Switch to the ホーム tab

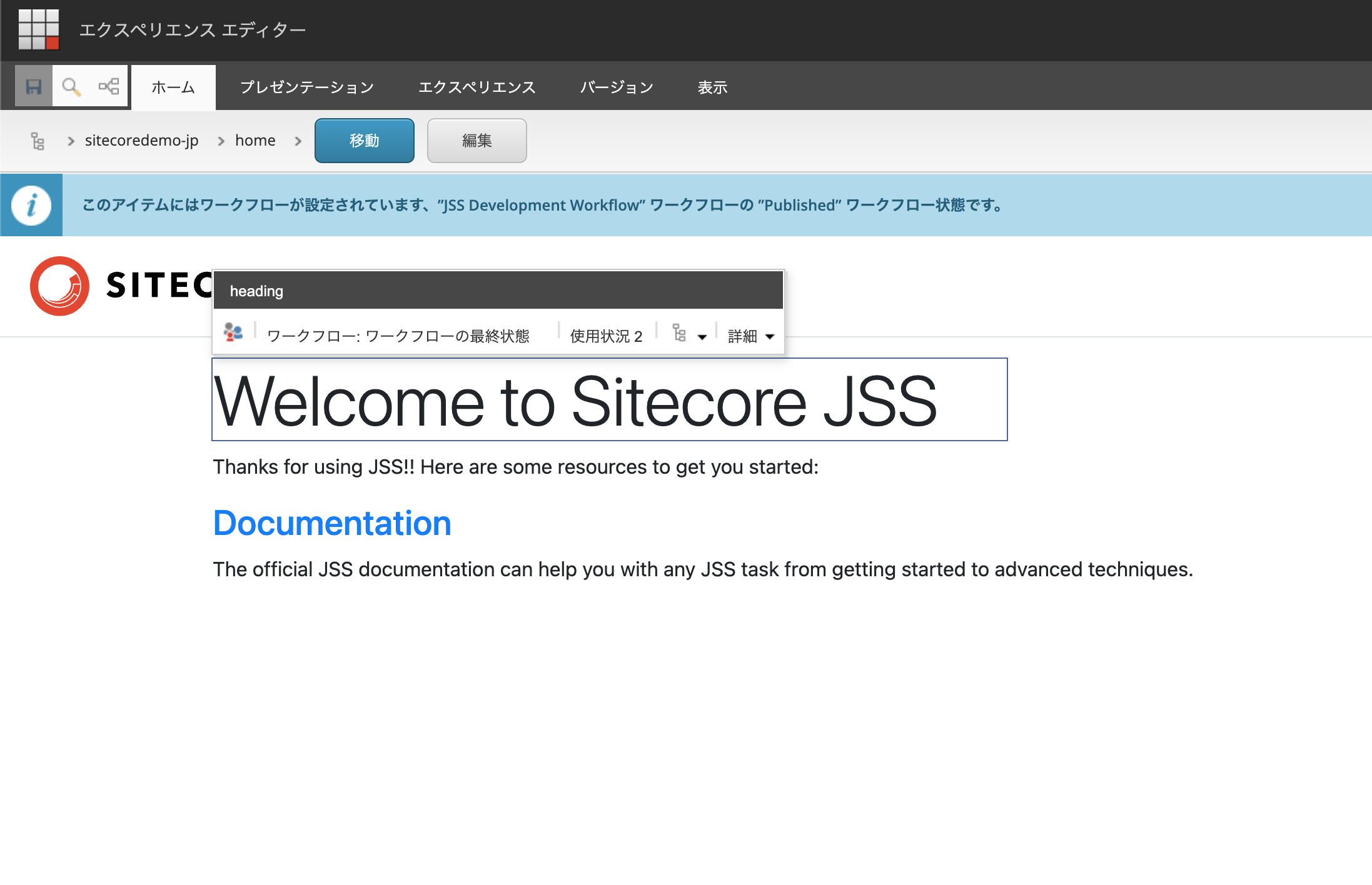coord(173,87)
